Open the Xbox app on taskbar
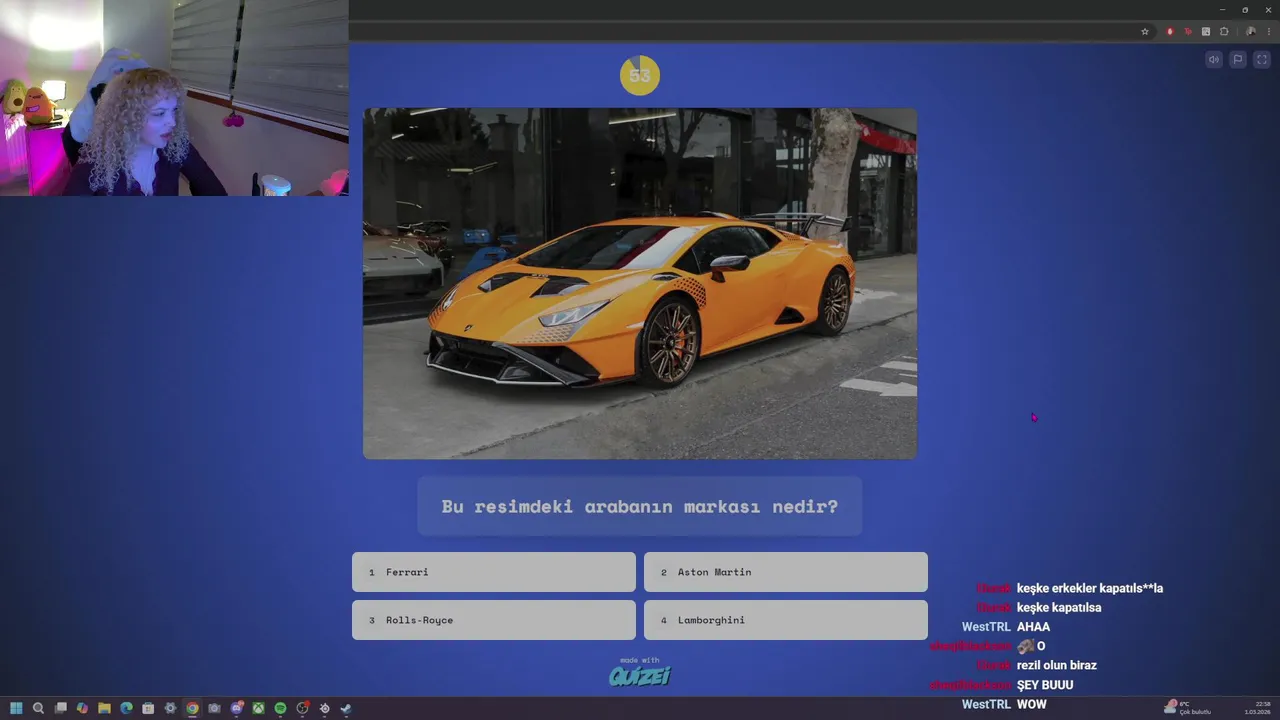Screen dimensions: 1280x720 258,708
